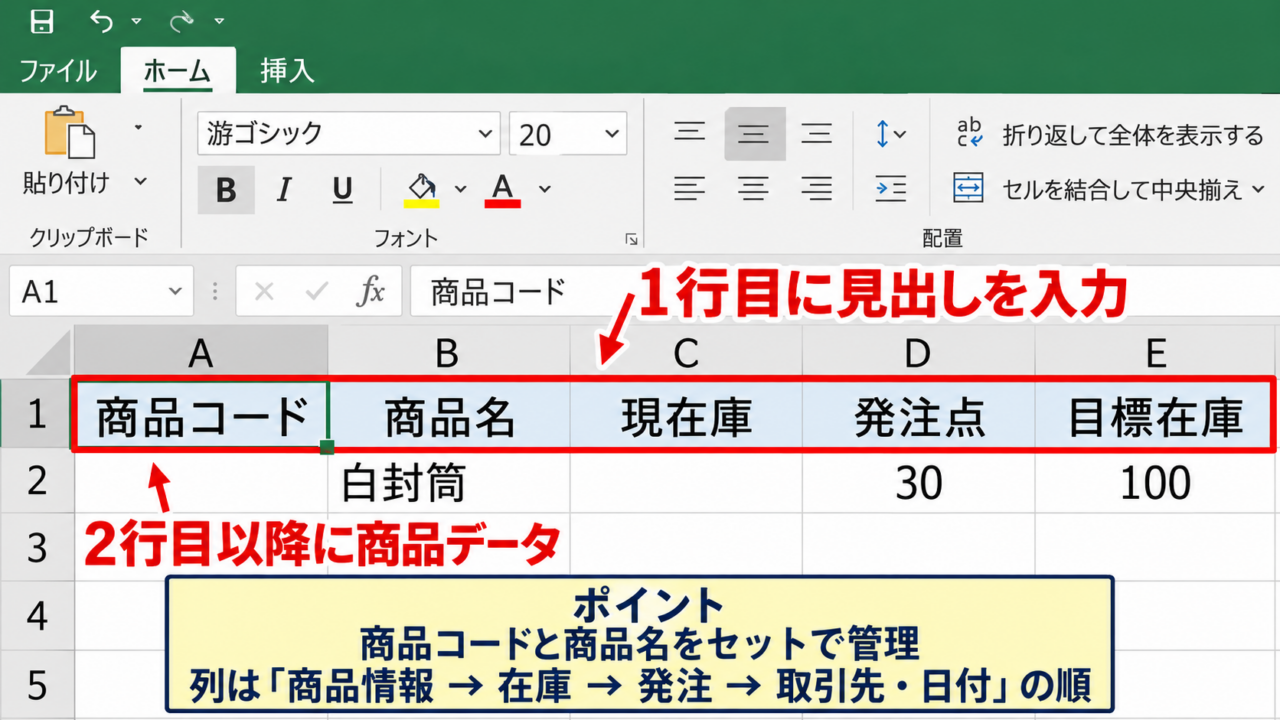Select bottom vertical align icon
This screenshot has height=720, width=1280.
[x=818, y=133]
